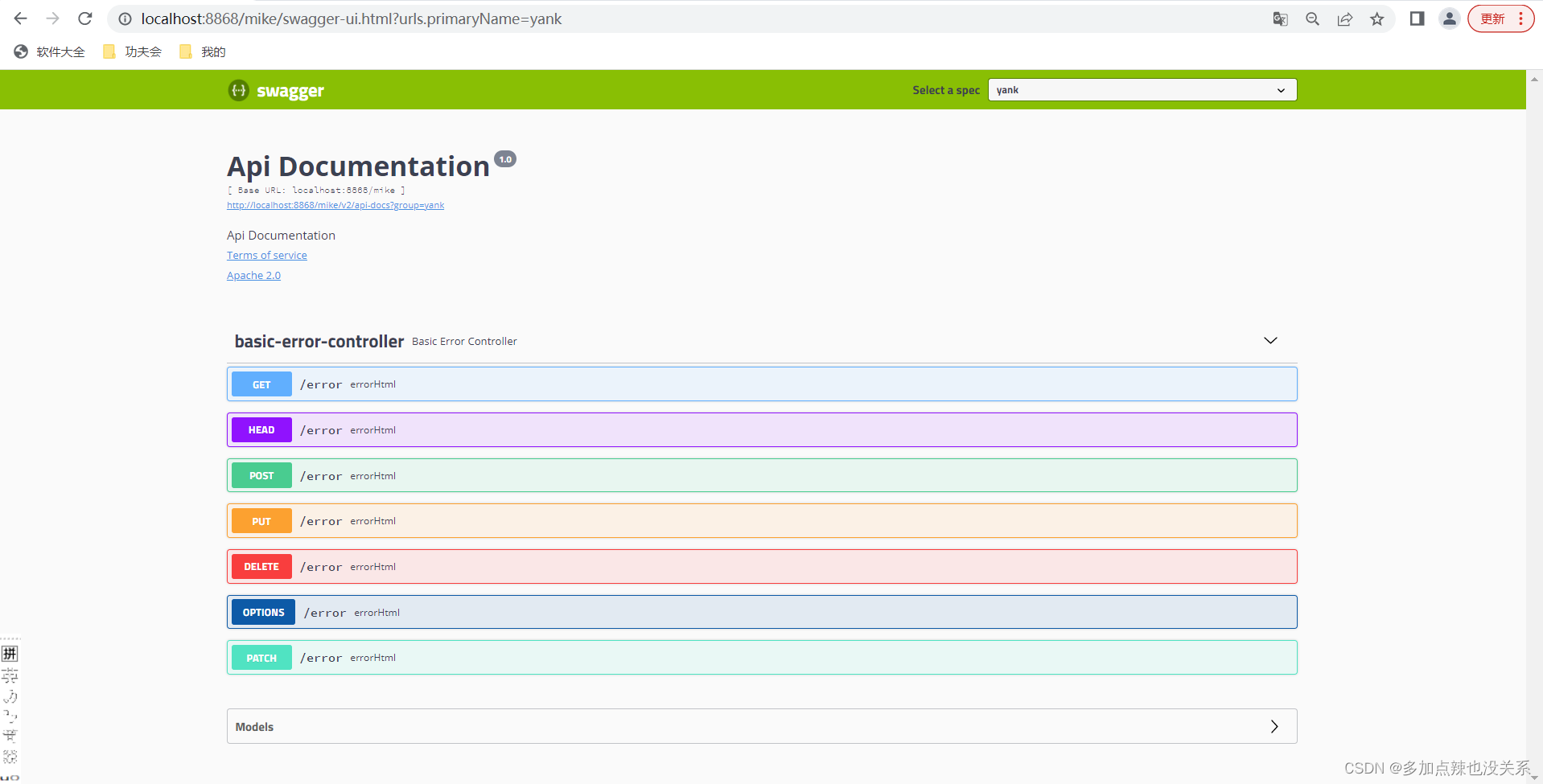Expand the POST /error operation

762,475
